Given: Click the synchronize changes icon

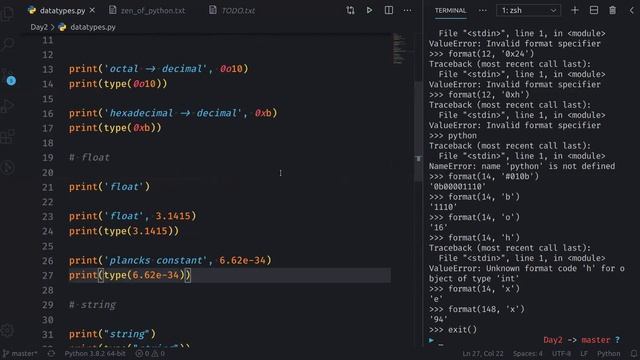Looking at the screenshot, I should (51, 353).
